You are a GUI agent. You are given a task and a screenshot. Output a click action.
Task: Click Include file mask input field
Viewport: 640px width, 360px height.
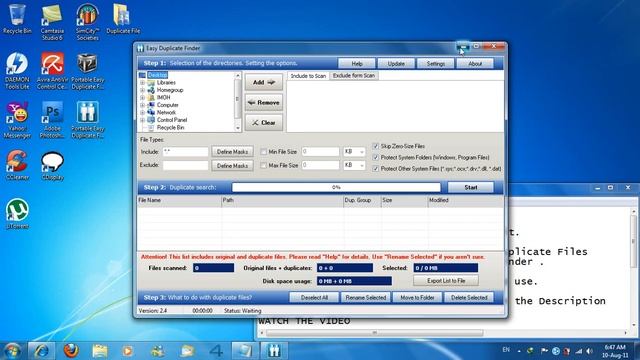point(186,152)
